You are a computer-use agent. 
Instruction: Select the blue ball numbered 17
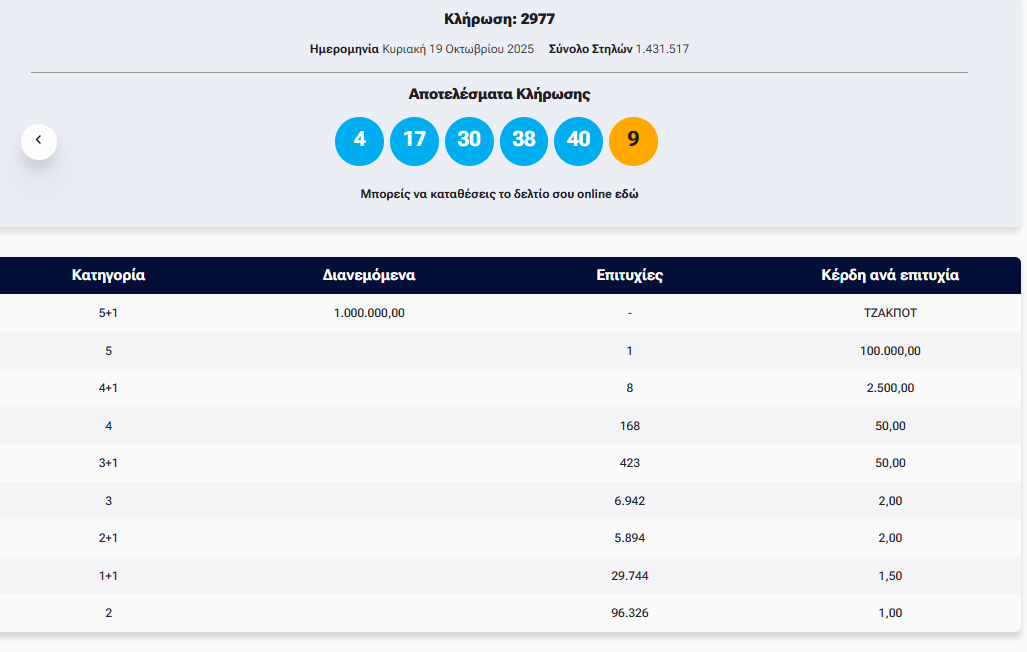point(414,141)
